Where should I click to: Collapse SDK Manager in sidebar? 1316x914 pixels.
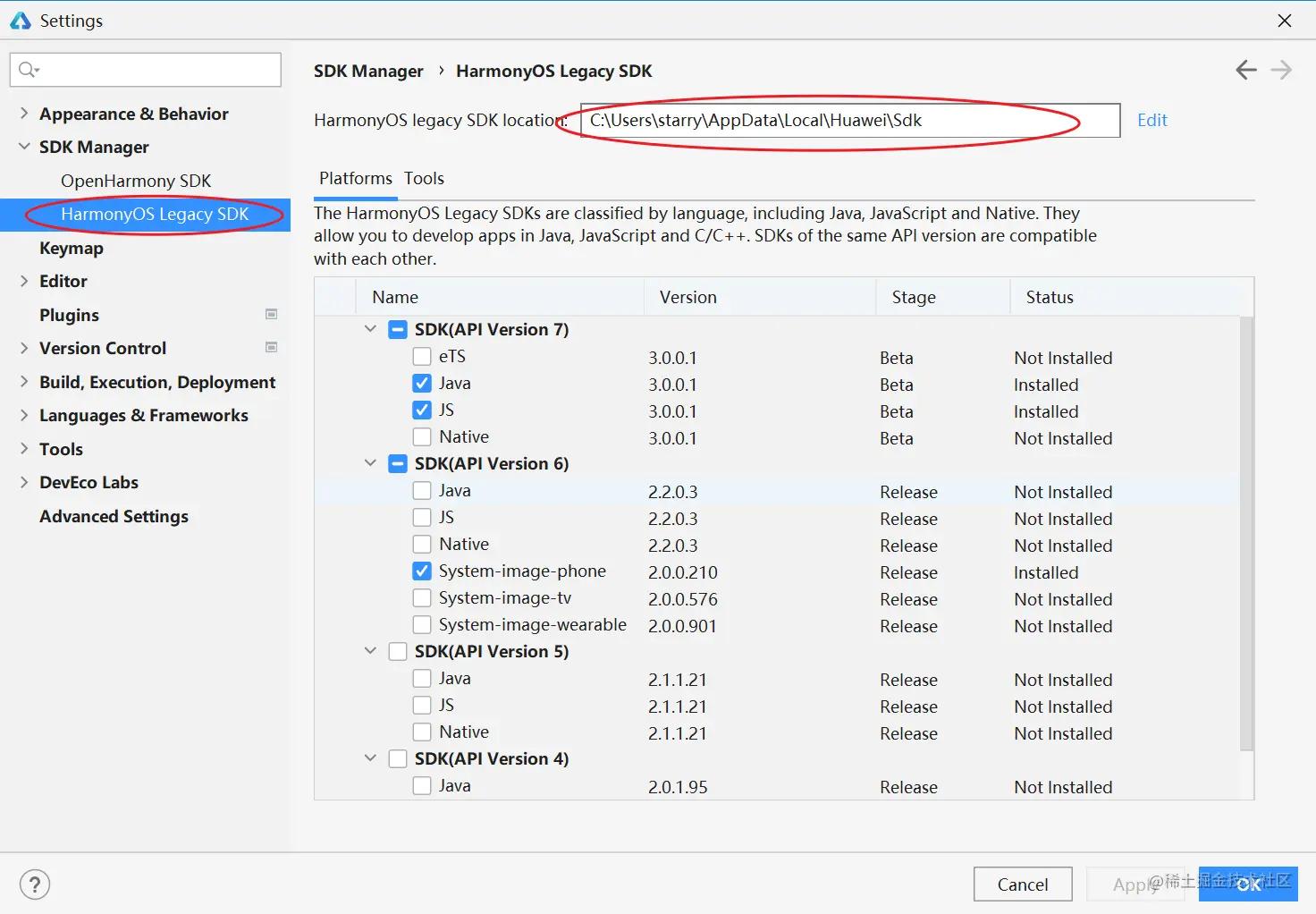point(24,147)
